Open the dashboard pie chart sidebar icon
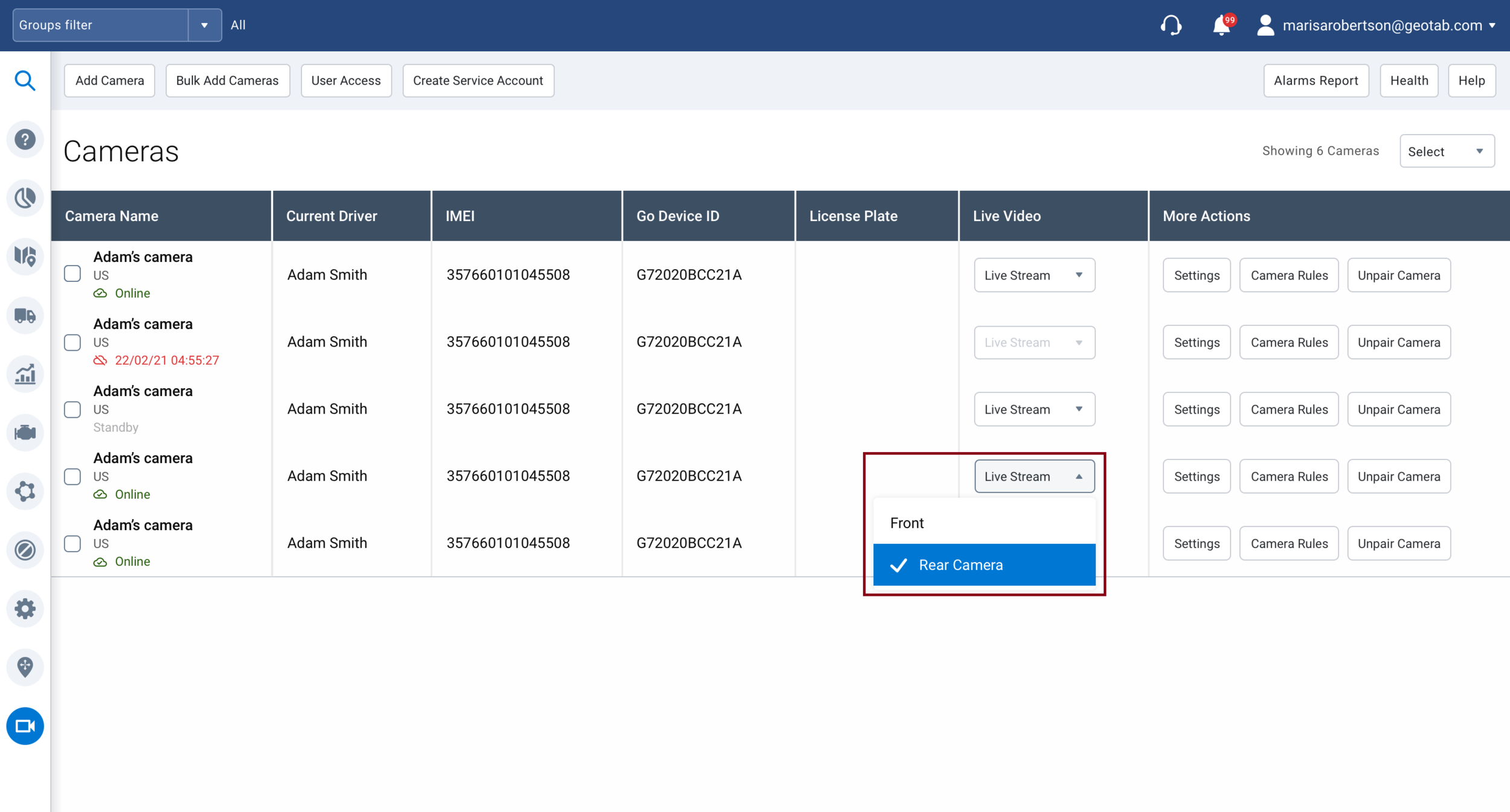Screen dimensions: 1510x812 [25, 198]
